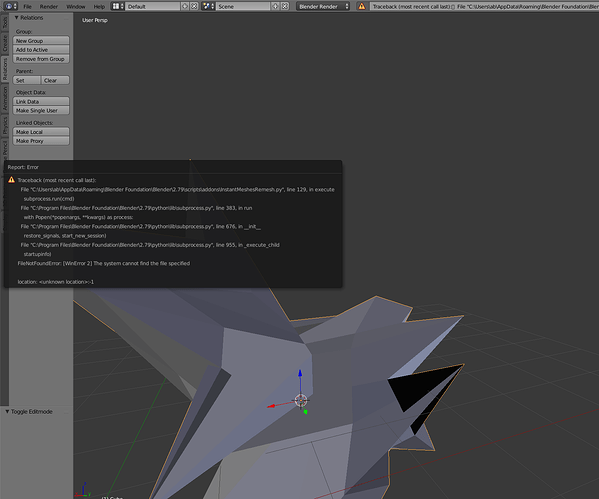Viewport: 599px width, 499px height.
Task: Click the Make Local button
Action: (41, 132)
